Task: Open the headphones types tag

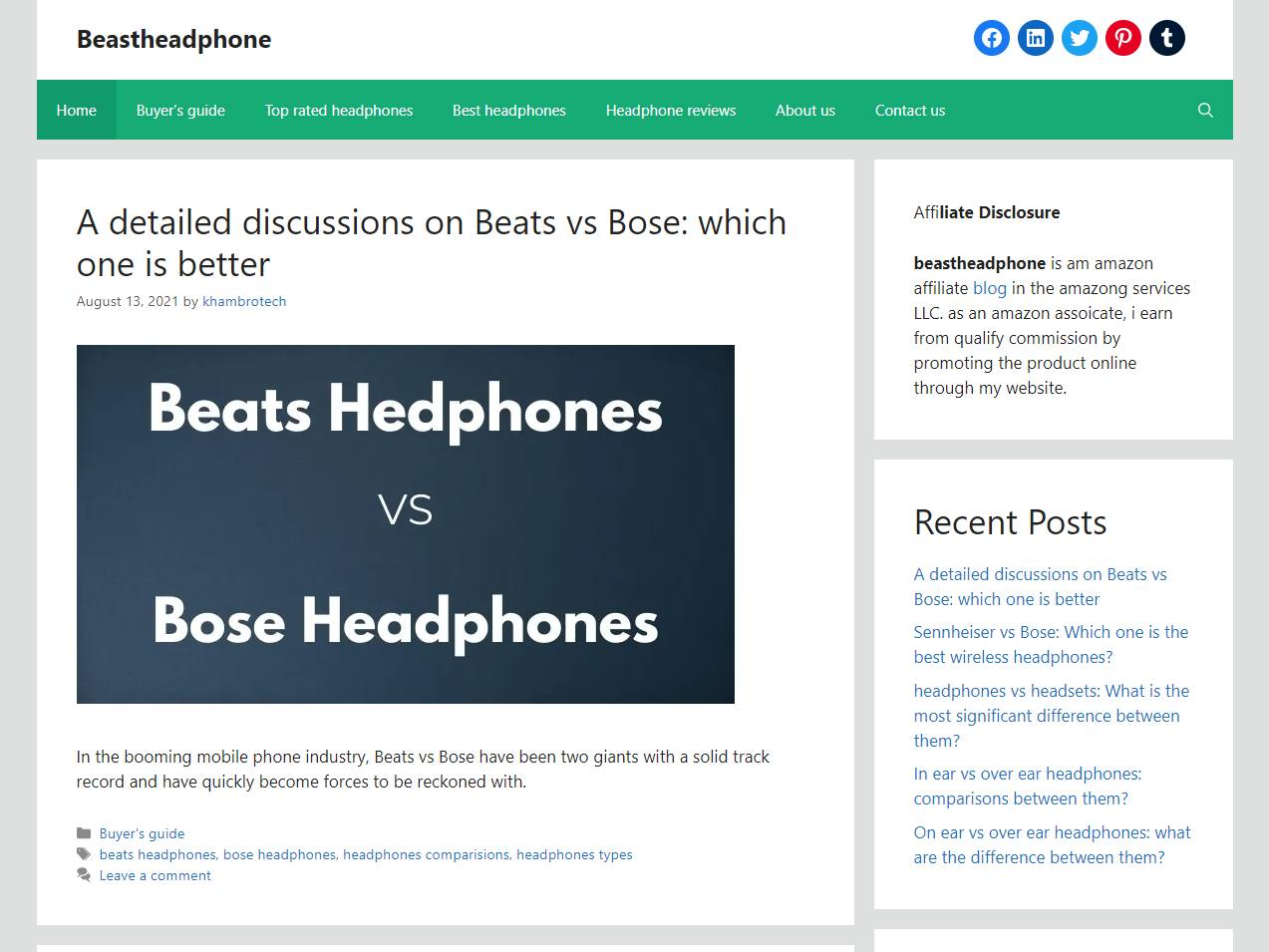Action: 574,854
